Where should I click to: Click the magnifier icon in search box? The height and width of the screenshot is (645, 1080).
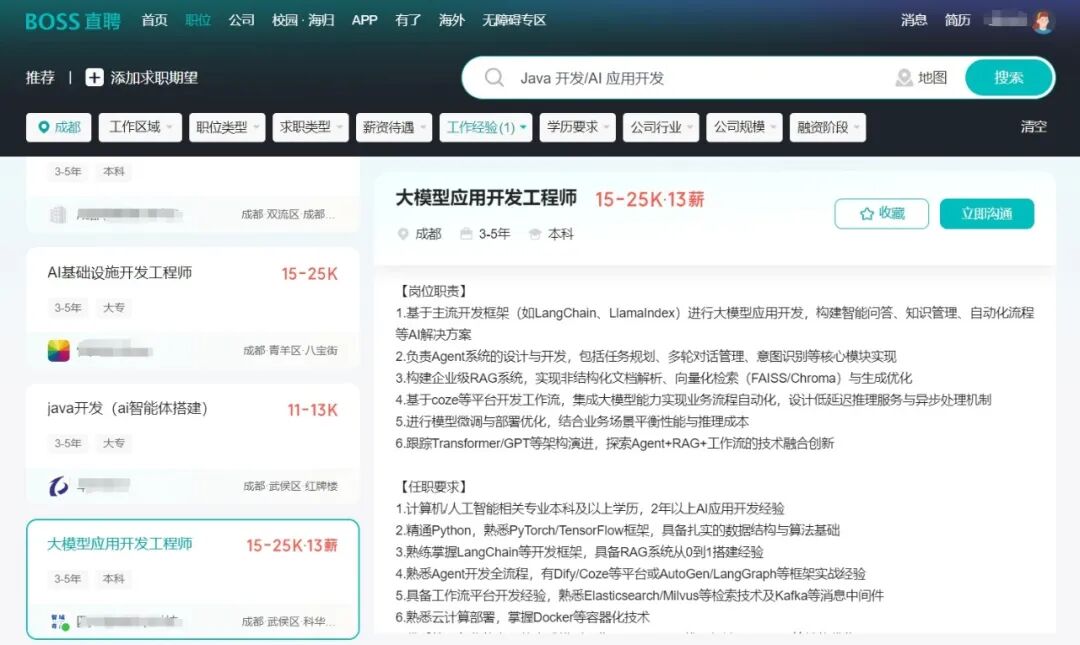point(494,77)
